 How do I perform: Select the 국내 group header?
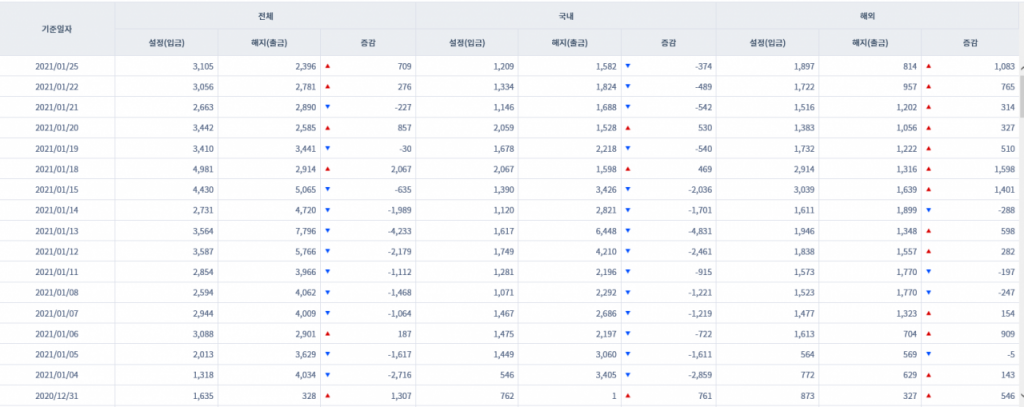[x=565, y=16]
